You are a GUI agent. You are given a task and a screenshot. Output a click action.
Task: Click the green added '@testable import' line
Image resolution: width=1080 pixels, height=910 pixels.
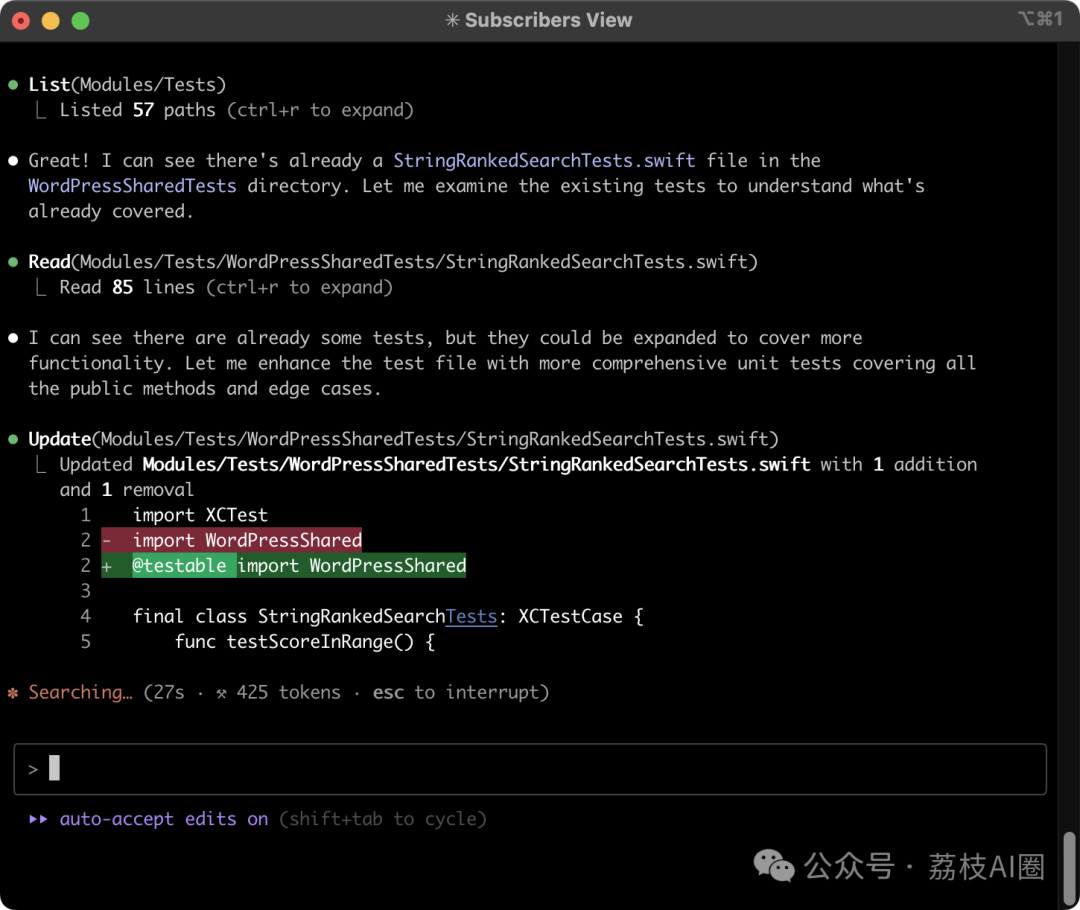tap(284, 566)
